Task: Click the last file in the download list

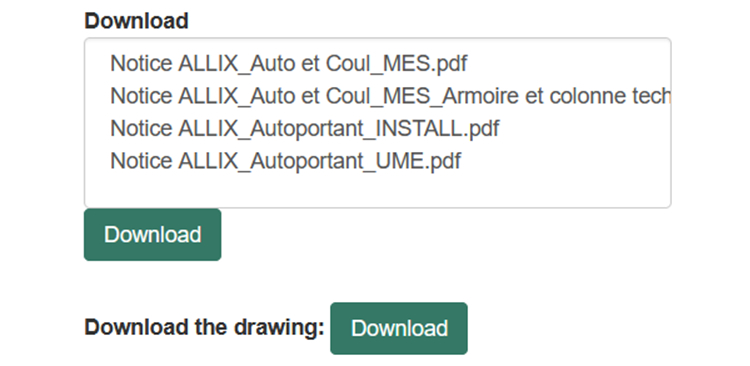Action: tap(378, 161)
